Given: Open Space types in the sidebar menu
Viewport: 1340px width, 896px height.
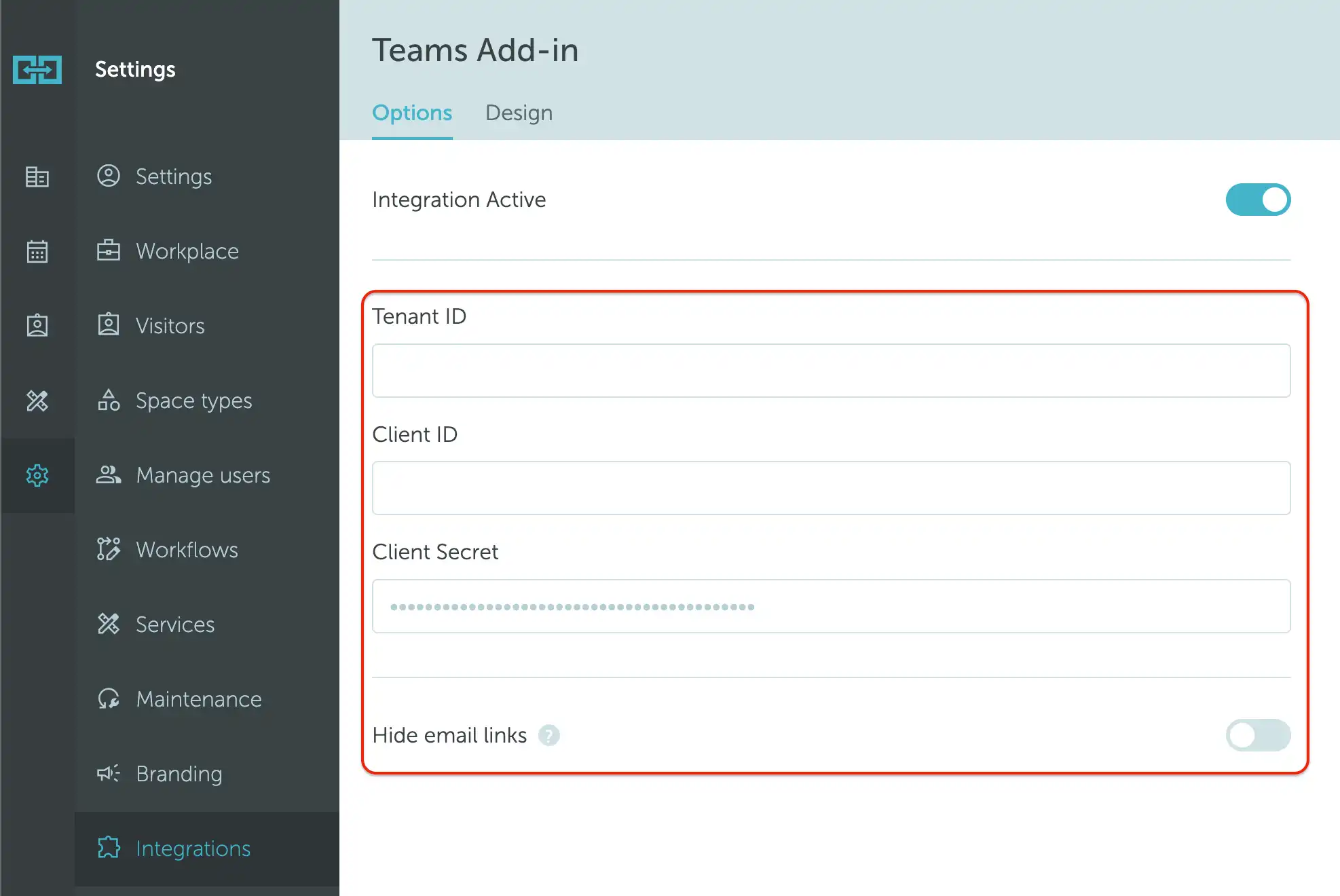Looking at the screenshot, I should pyautogui.click(x=207, y=400).
